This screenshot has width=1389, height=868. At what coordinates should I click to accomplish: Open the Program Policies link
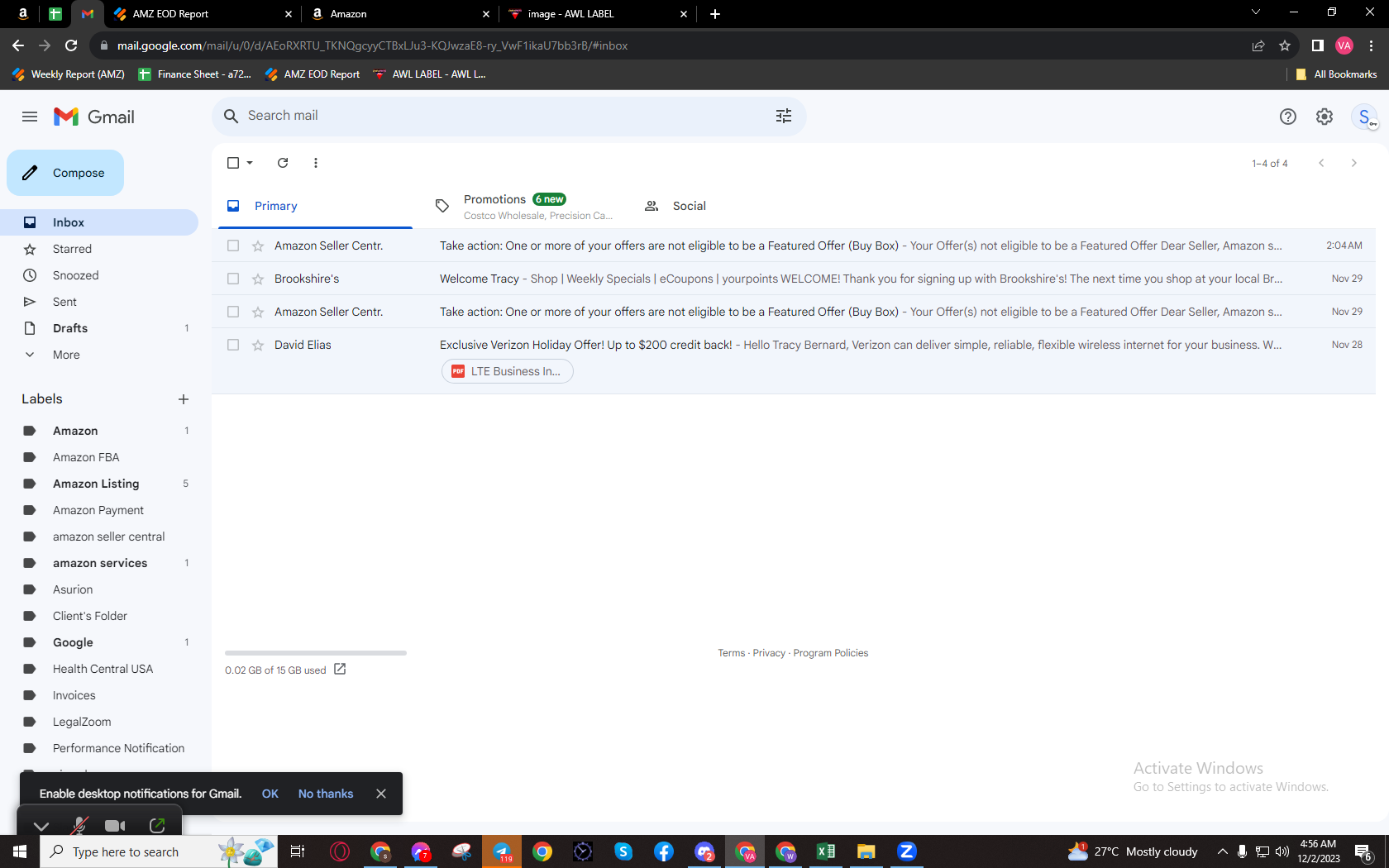coord(831,653)
